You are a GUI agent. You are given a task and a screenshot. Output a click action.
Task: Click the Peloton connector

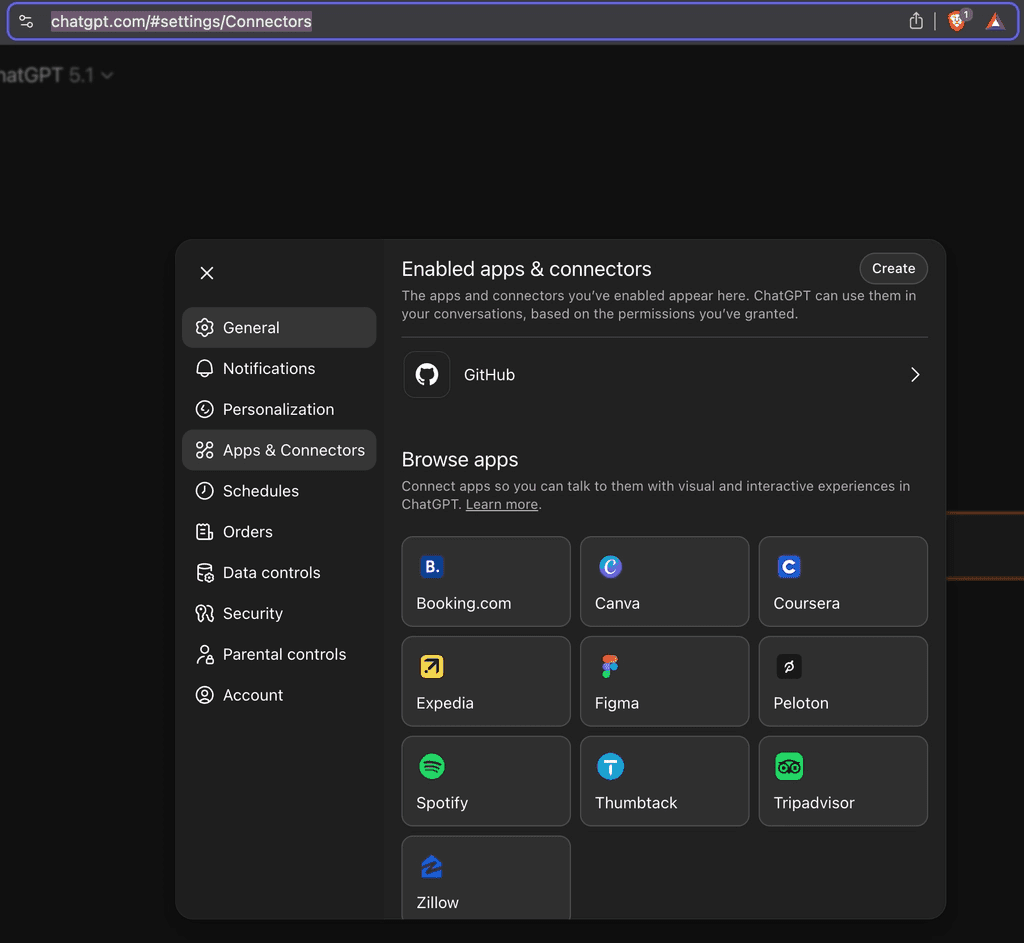[x=843, y=681]
